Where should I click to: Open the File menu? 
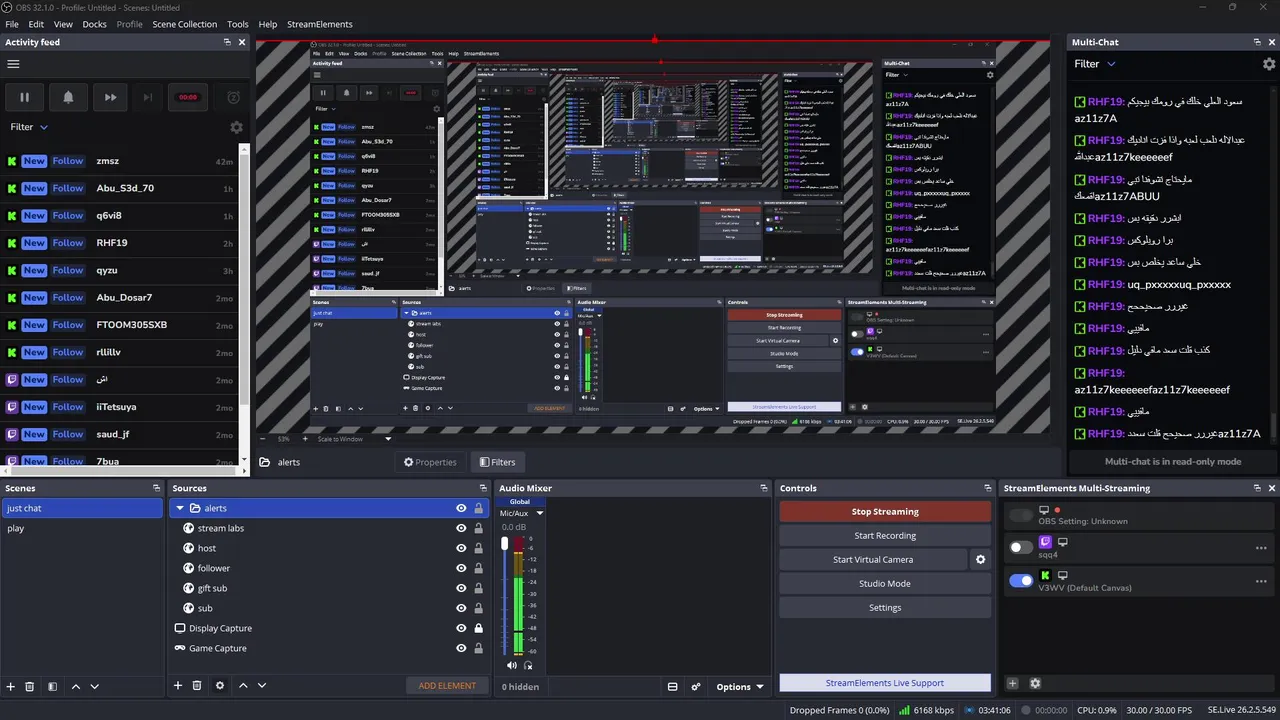coord(12,24)
